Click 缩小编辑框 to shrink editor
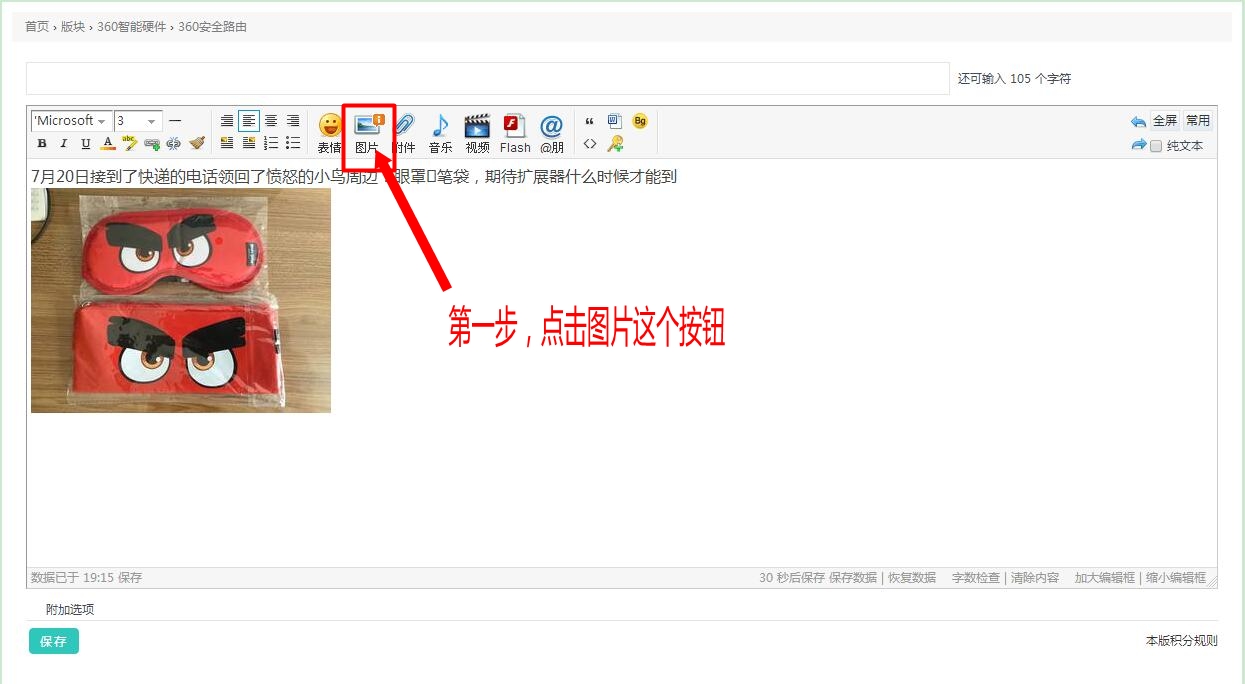The width and height of the screenshot is (1245, 684). [1176, 578]
